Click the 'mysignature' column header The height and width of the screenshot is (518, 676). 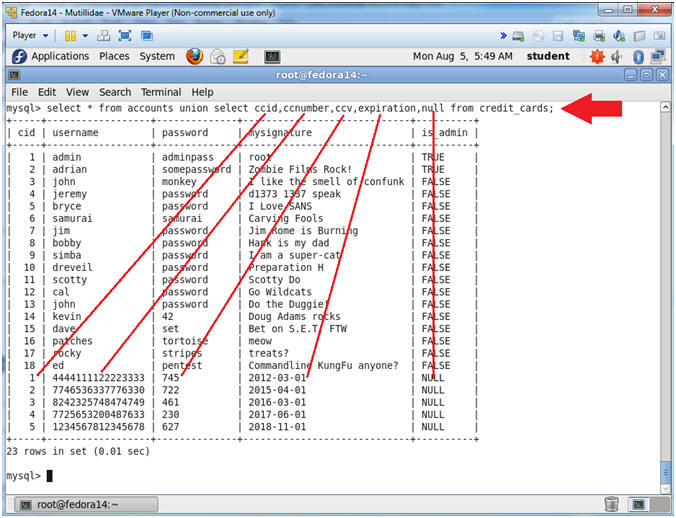tap(280, 133)
